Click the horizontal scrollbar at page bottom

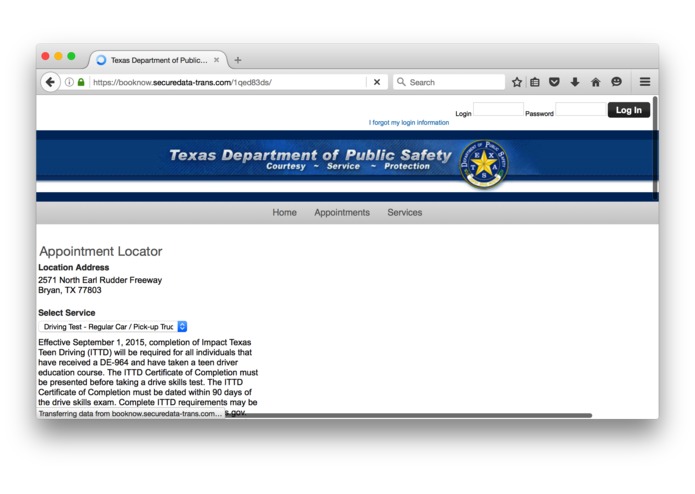tap(408, 416)
